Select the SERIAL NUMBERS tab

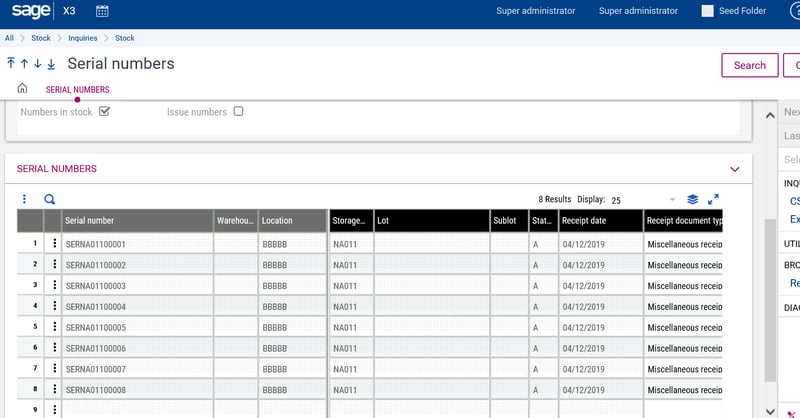(x=78, y=90)
